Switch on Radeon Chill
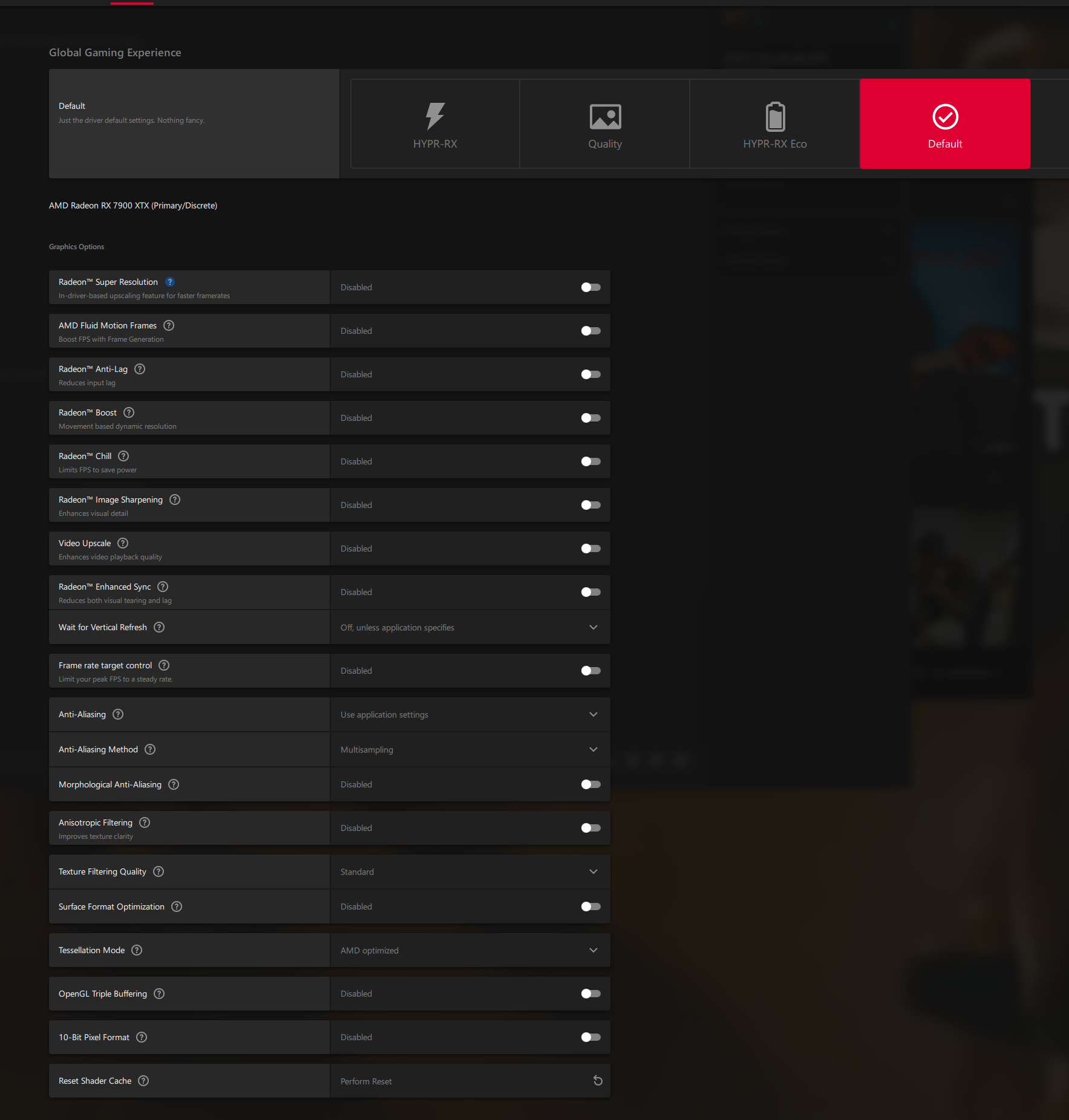The width and height of the screenshot is (1069, 1120). (x=590, y=461)
